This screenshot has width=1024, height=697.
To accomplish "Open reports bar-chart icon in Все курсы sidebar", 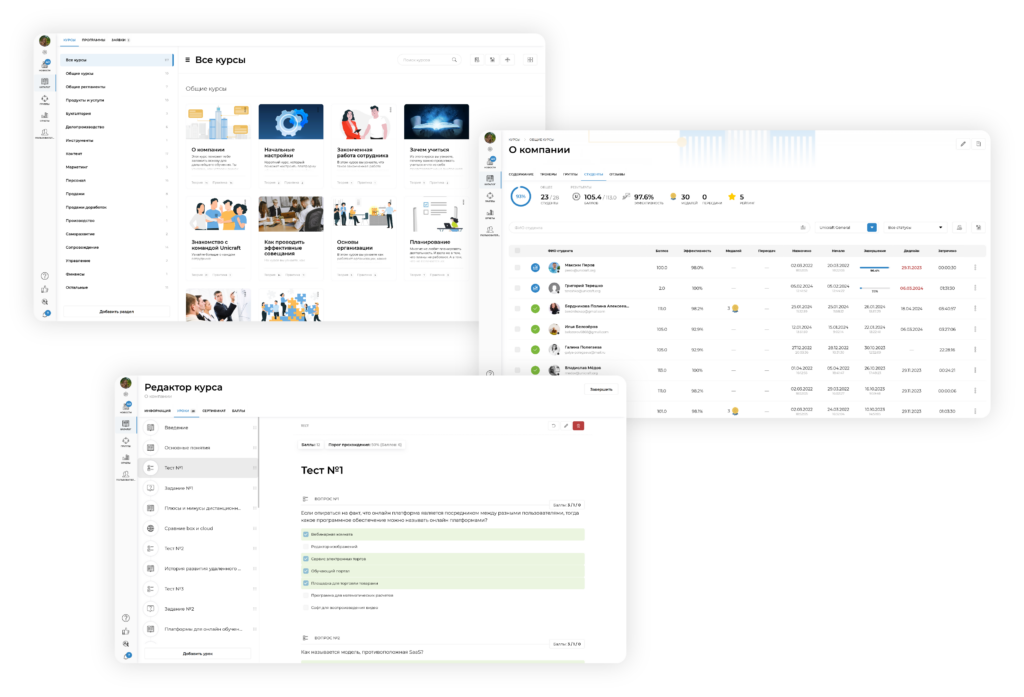I will click(44, 116).
